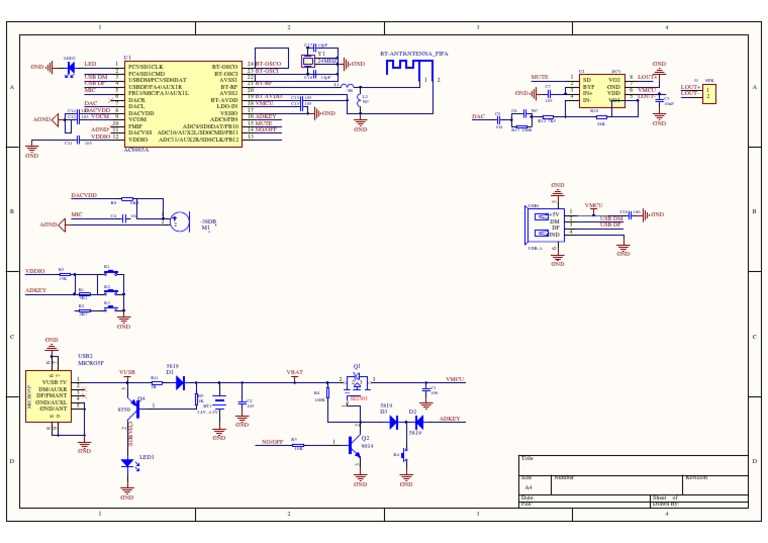Click the audio amplifier IC with SD and BYP pins

602,91
